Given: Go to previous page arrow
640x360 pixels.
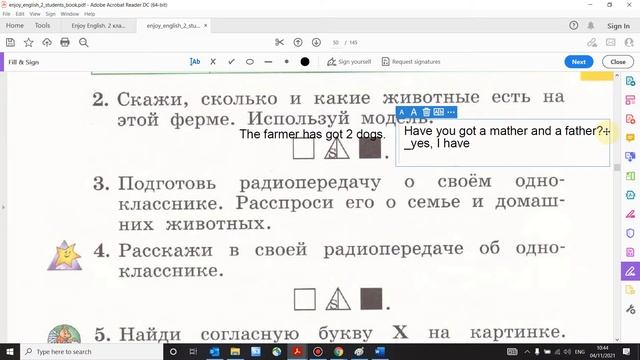Looking at the screenshot, I should (x=298, y=42).
